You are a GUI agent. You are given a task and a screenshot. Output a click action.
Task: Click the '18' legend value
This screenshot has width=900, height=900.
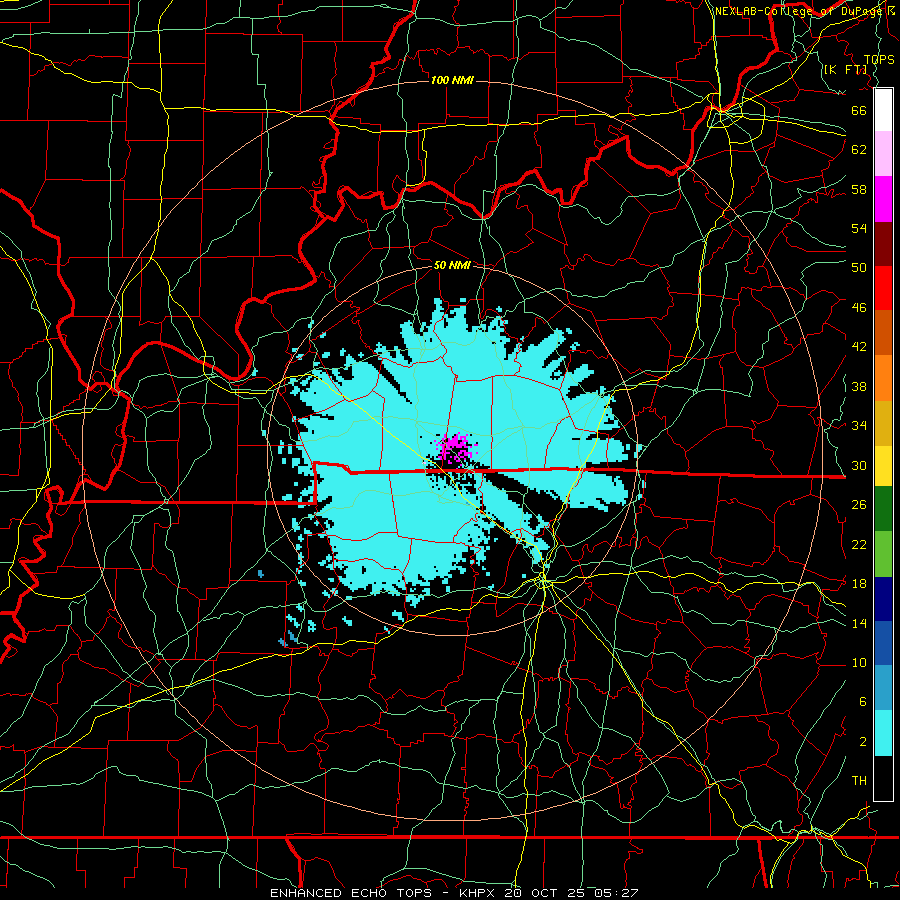point(859,584)
